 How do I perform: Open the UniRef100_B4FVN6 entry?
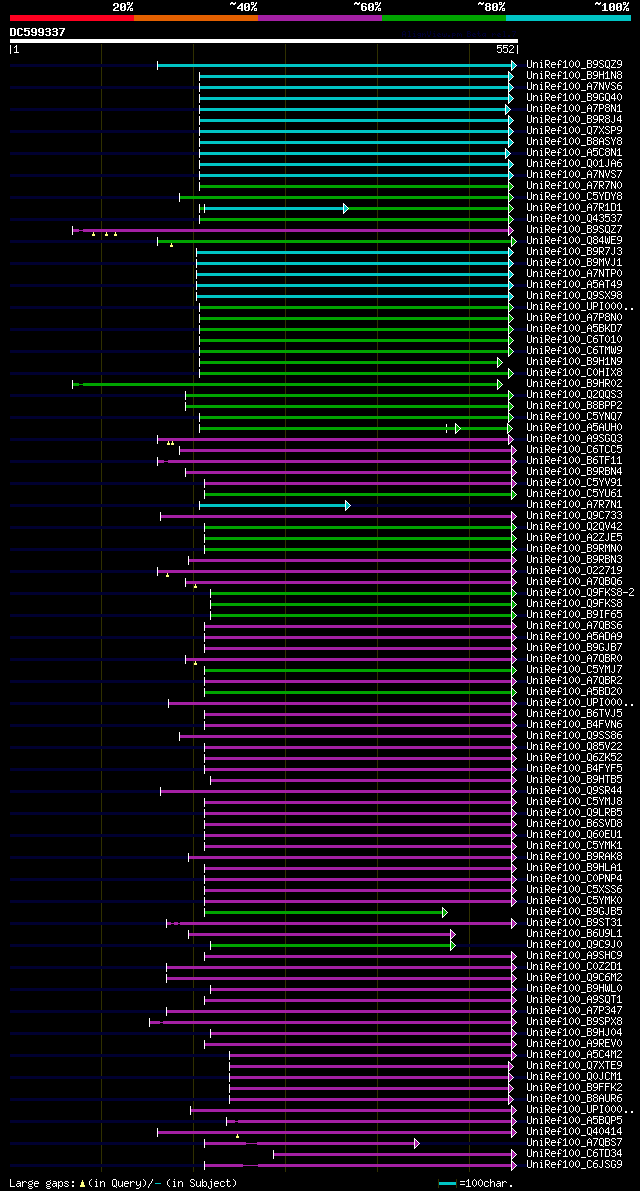click(x=575, y=725)
